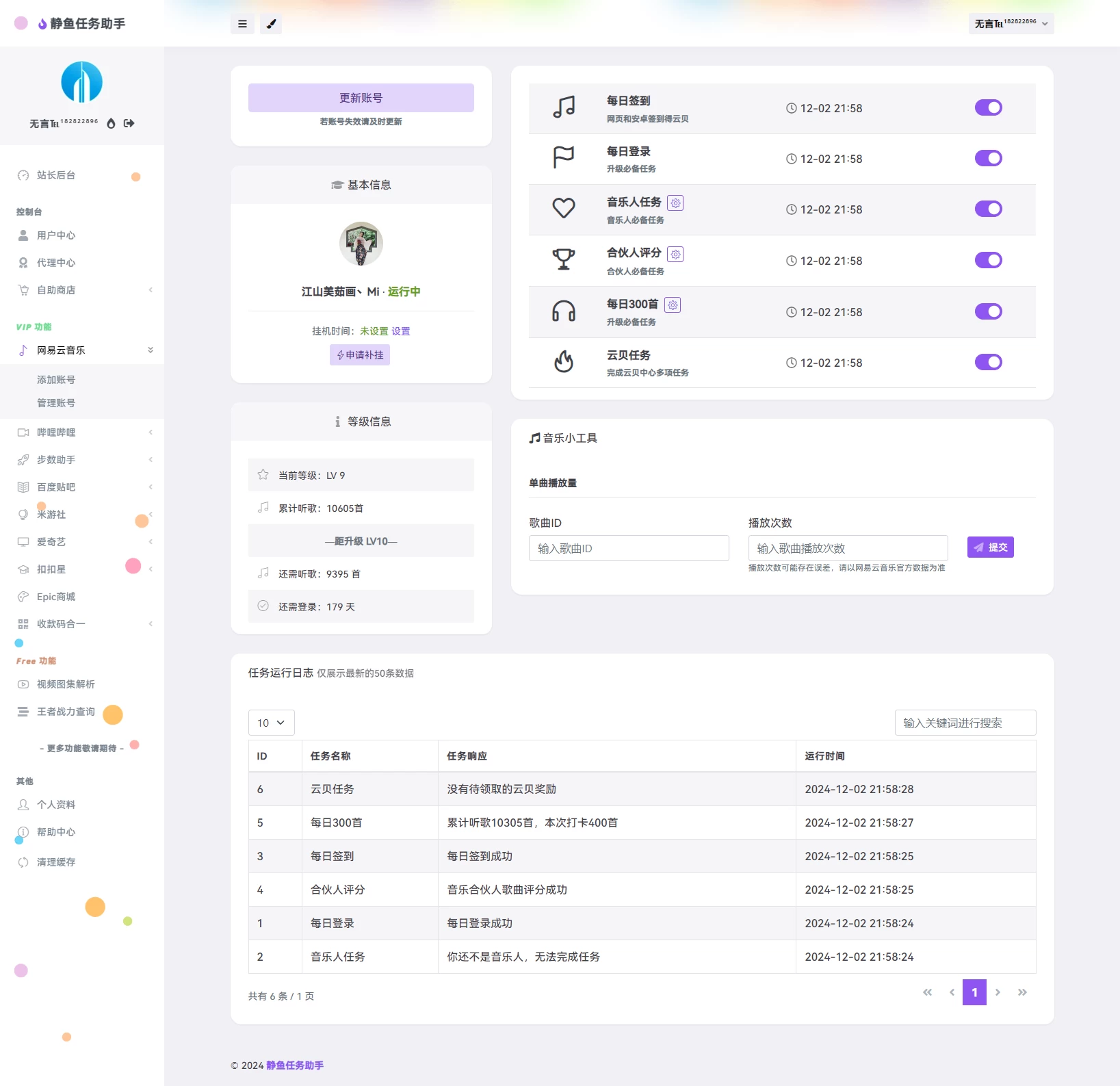This screenshot has height=1086, width=1120.
Task: Open settings gear next to 音乐人任务
Action: [x=675, y=203]
